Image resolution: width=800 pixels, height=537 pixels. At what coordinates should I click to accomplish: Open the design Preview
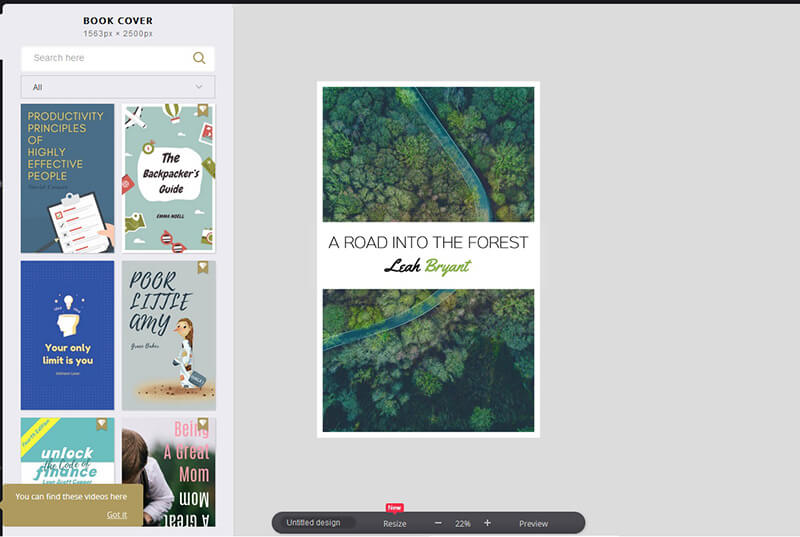tap(533, 524)
